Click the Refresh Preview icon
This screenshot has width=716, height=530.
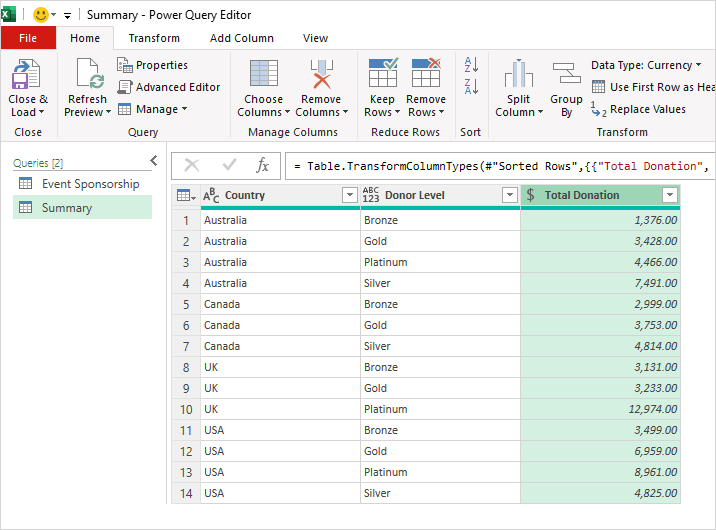pos(90,73)
